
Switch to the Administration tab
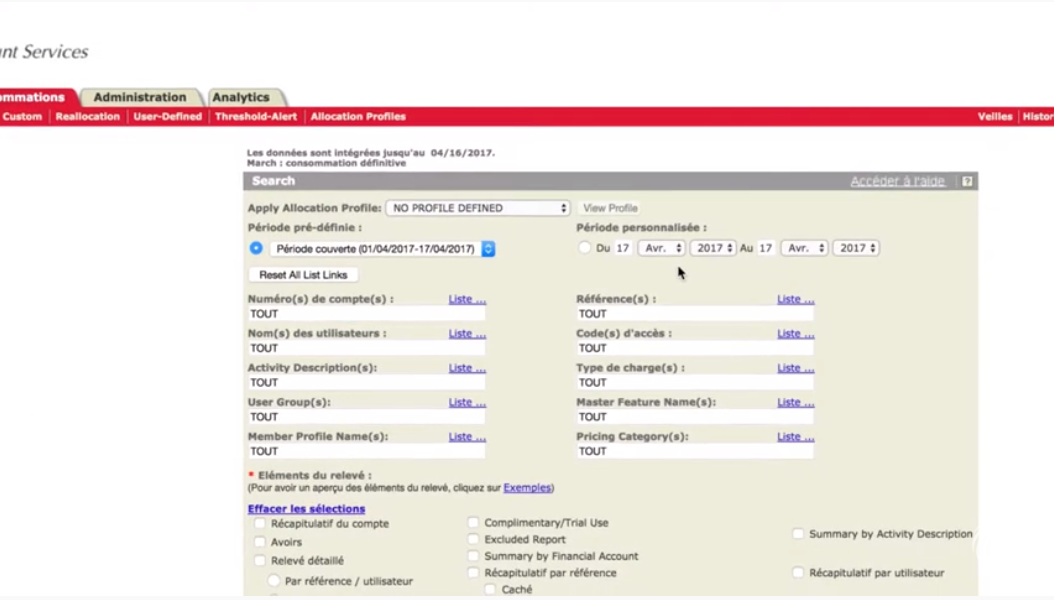(139, 97)
